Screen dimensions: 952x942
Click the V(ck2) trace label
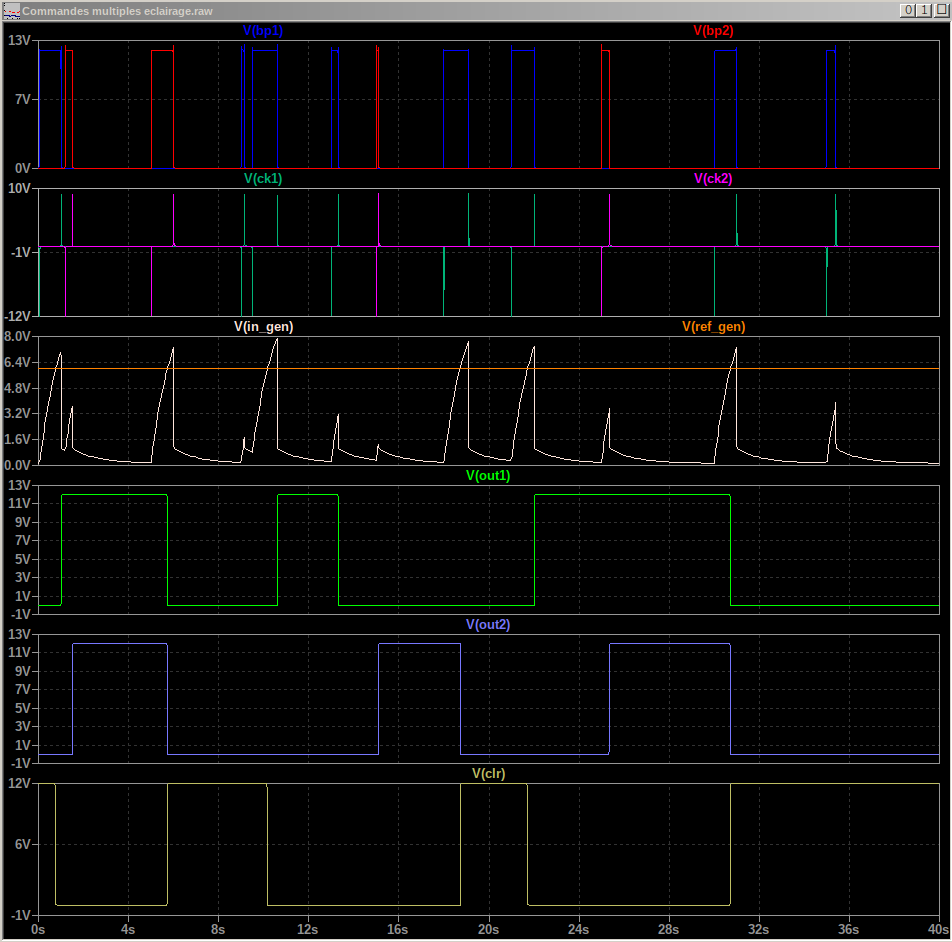(x=713, y=179)
